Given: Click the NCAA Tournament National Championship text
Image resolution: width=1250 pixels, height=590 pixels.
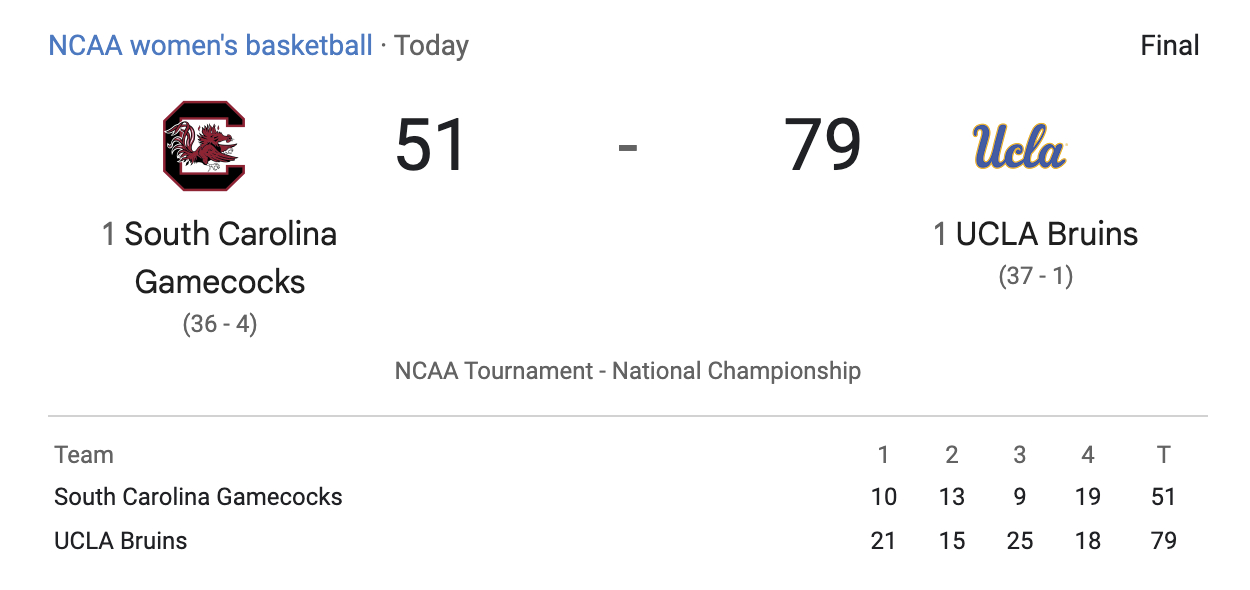Looking at the screenshot, I should (627, 371).
